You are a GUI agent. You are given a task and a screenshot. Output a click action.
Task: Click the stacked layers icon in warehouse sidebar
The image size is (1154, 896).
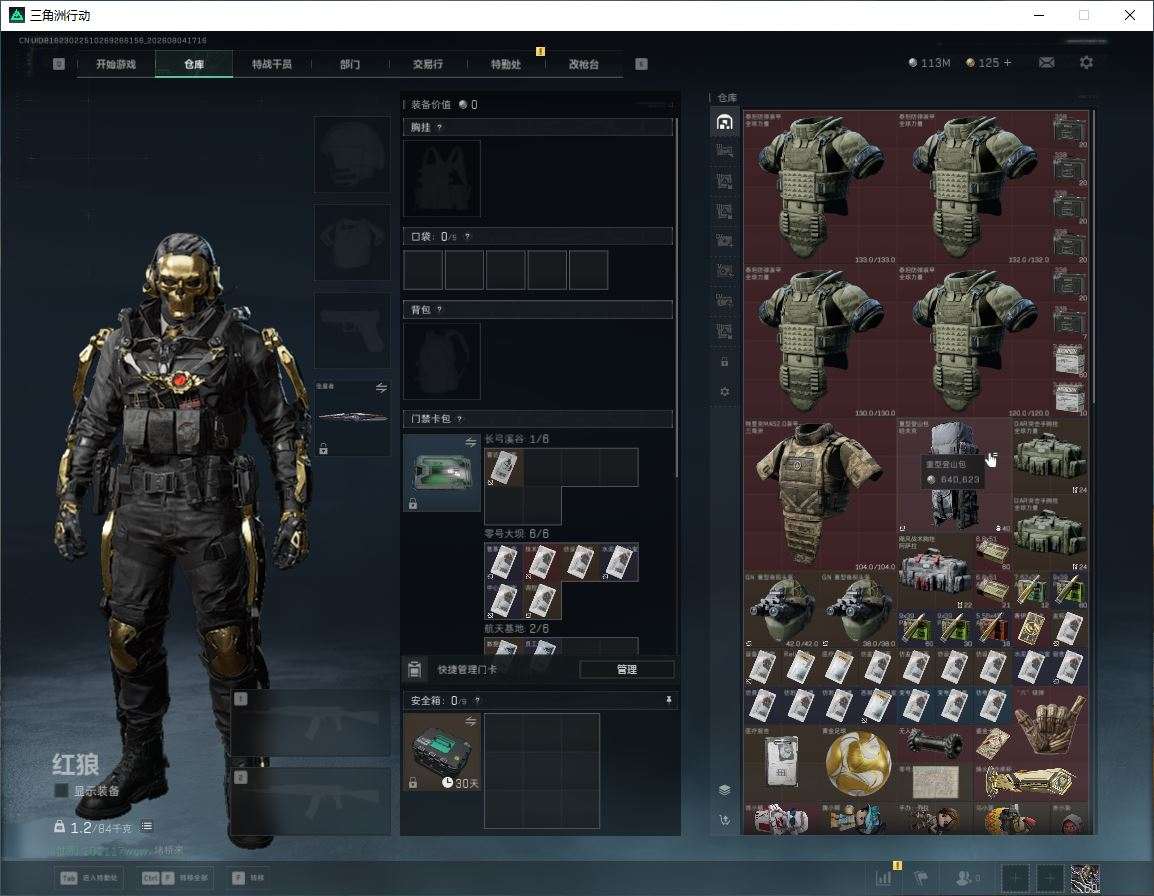[x=724, y=789]
